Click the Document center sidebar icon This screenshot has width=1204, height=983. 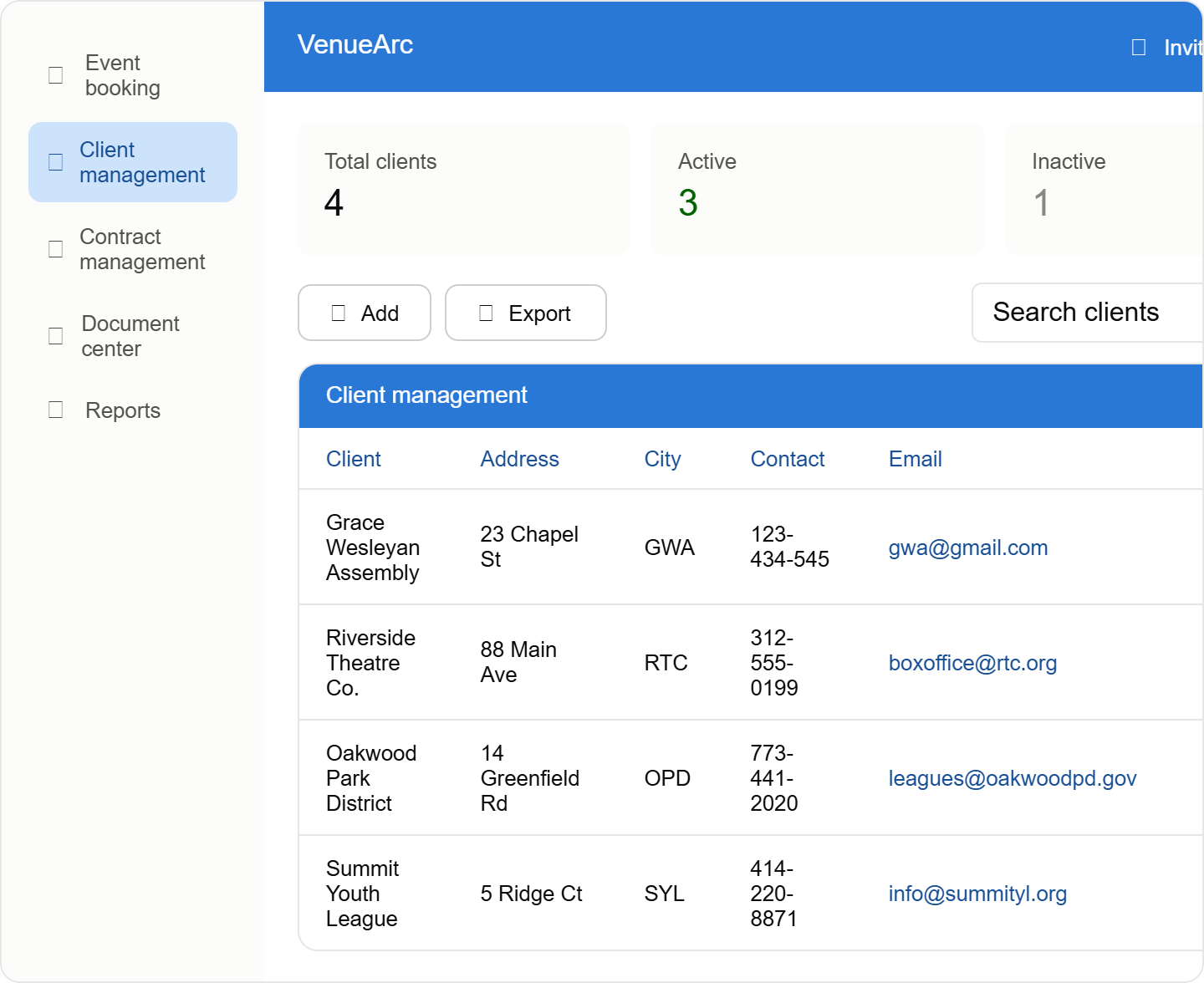click(x=56, y=336)
